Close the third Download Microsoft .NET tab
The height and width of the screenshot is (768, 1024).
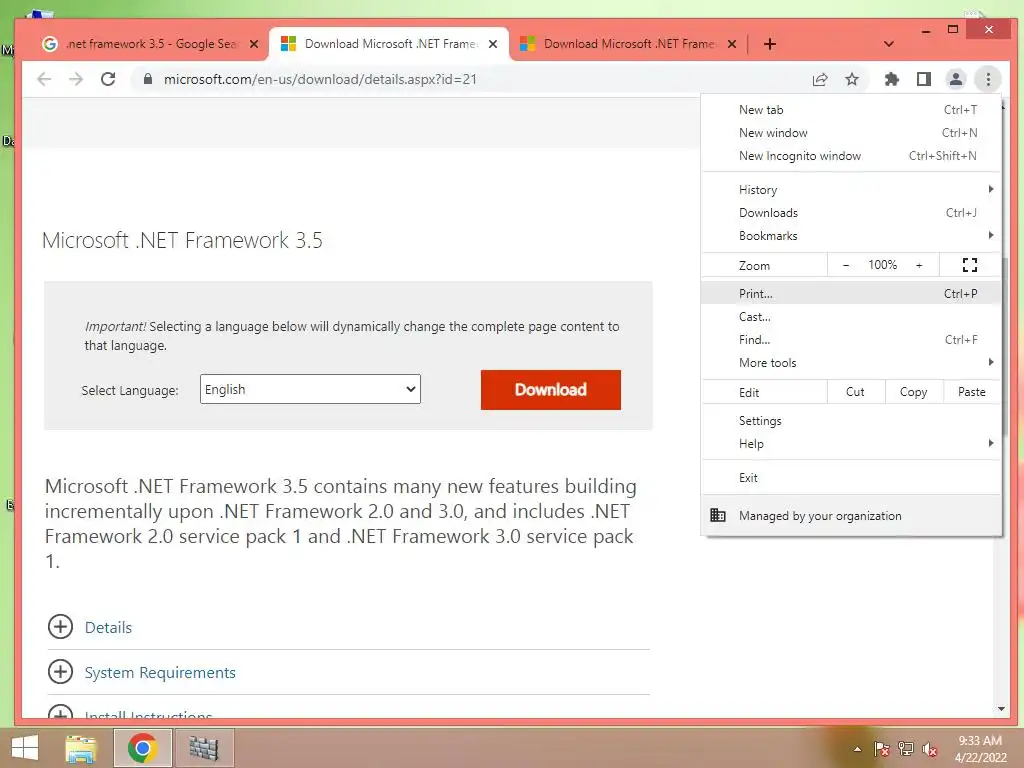coord(732,44)
